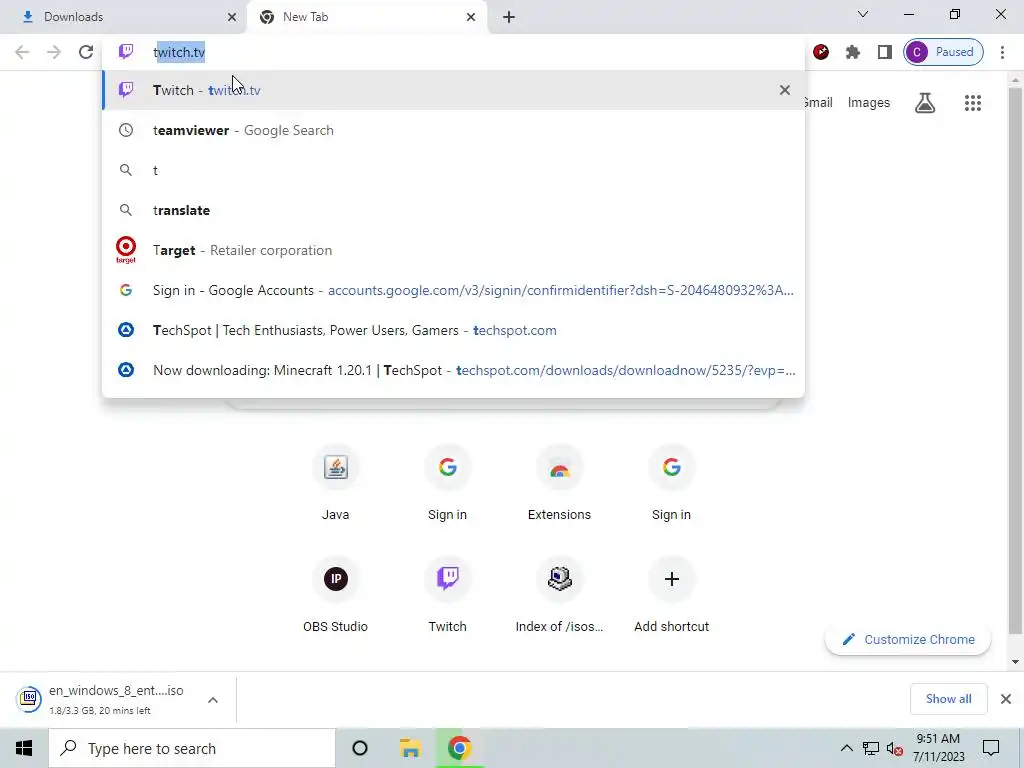Open the Search Labs flask icon
Viewport: 1024px width, 768px height.
click(925, 103)
